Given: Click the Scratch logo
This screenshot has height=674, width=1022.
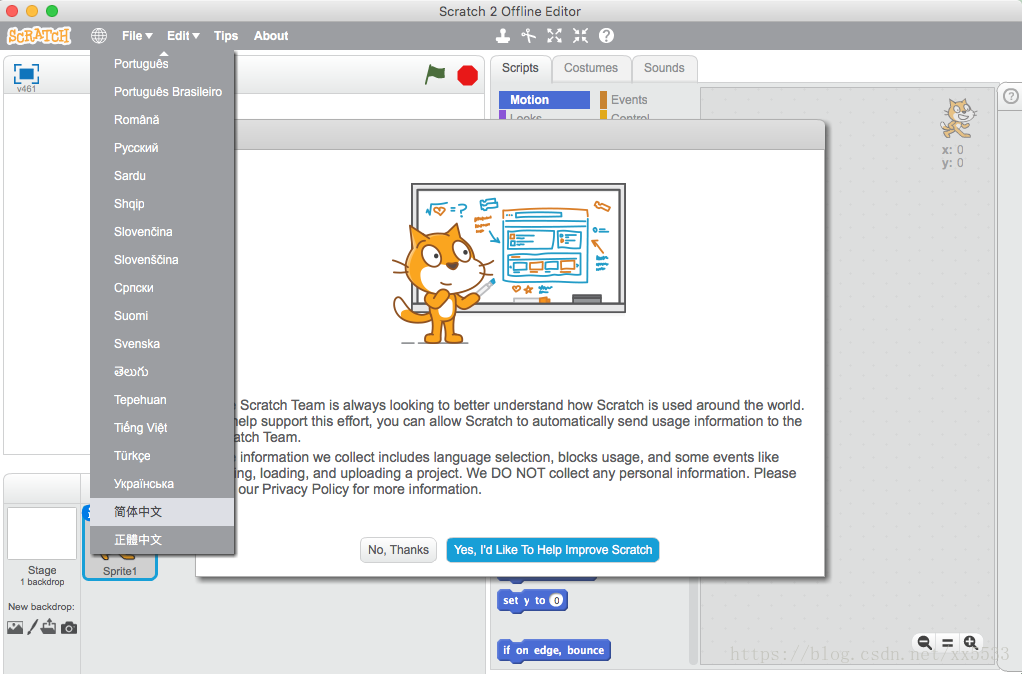Looking at the screenshot, I should pyautogui.click(x=39, y=35).
